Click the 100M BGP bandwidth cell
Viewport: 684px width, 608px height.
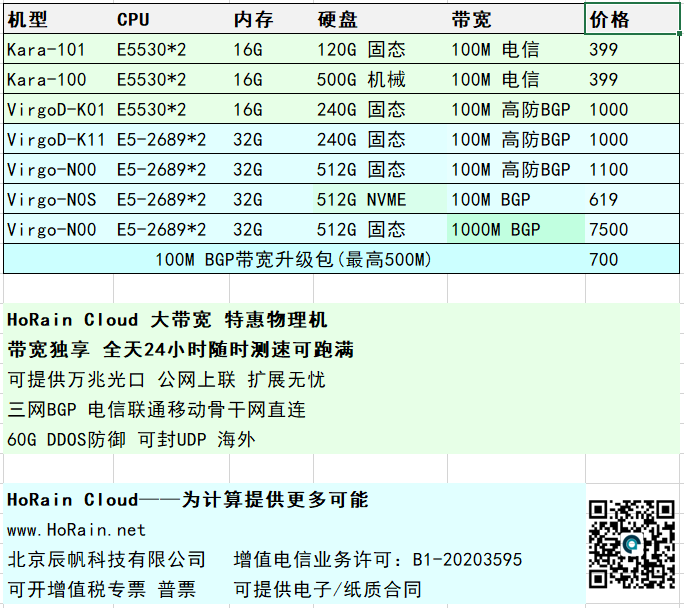[x=516, y=200]
